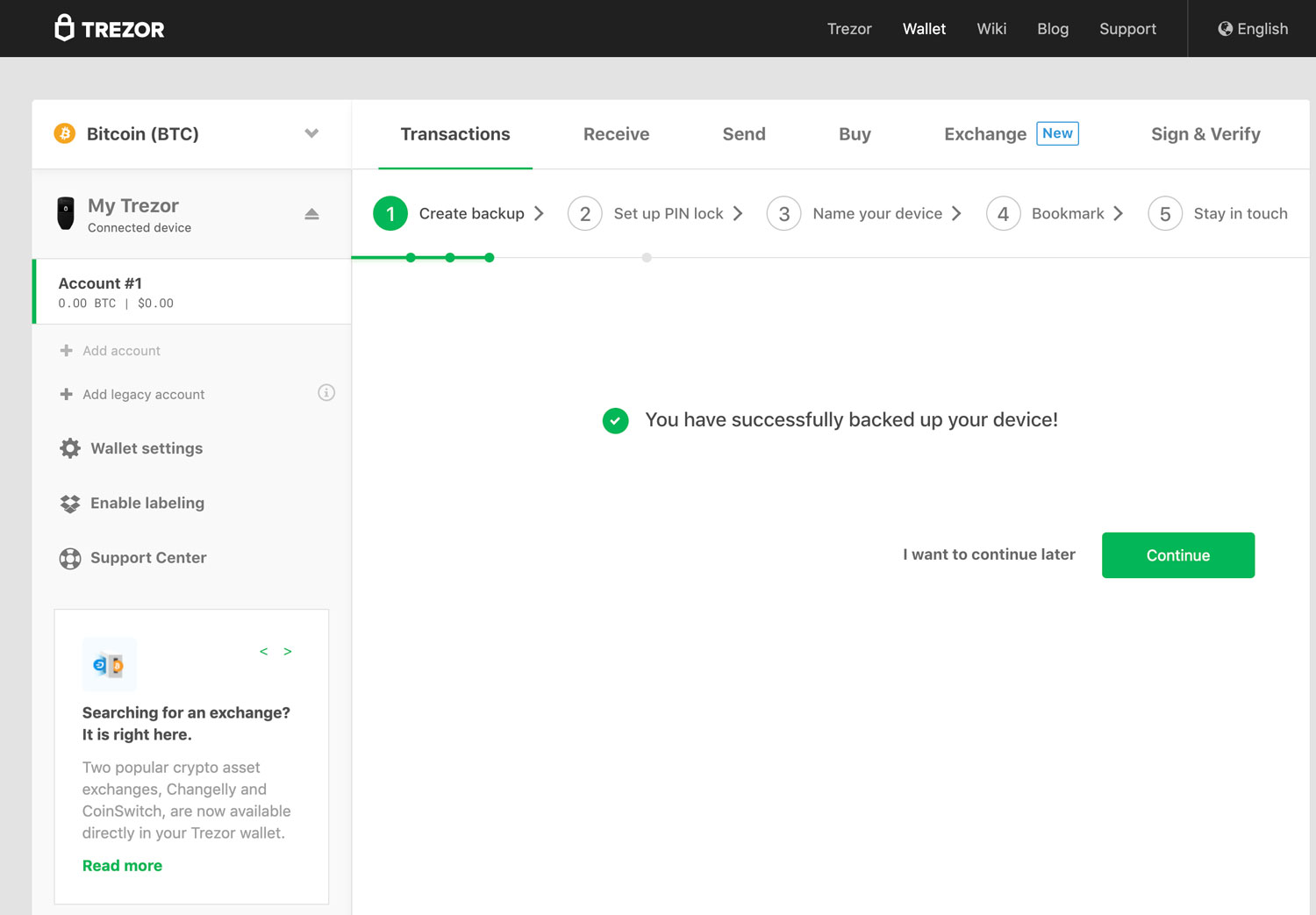This screenshot has width=1316, height=915.
Task: Click the Name your device step label
Action: 877,213
